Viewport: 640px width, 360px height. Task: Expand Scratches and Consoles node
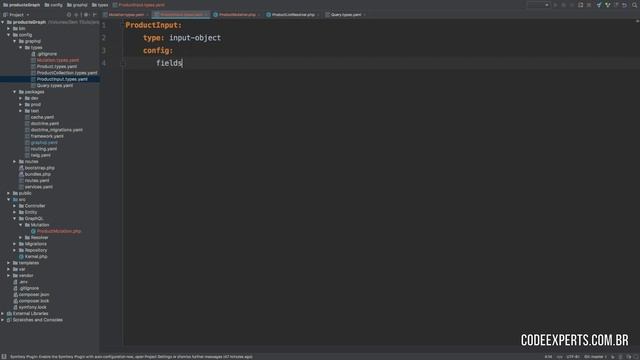[3, 320]
